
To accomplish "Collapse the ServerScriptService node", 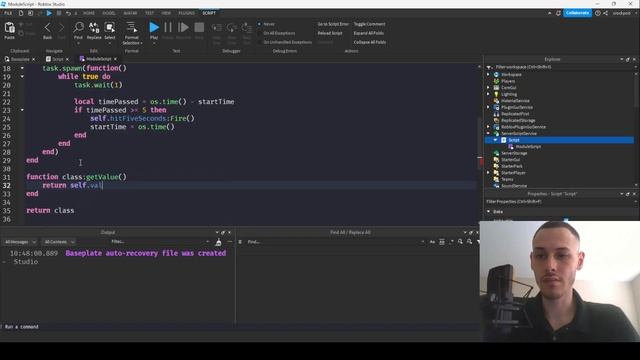I will [x=488, y=133].
